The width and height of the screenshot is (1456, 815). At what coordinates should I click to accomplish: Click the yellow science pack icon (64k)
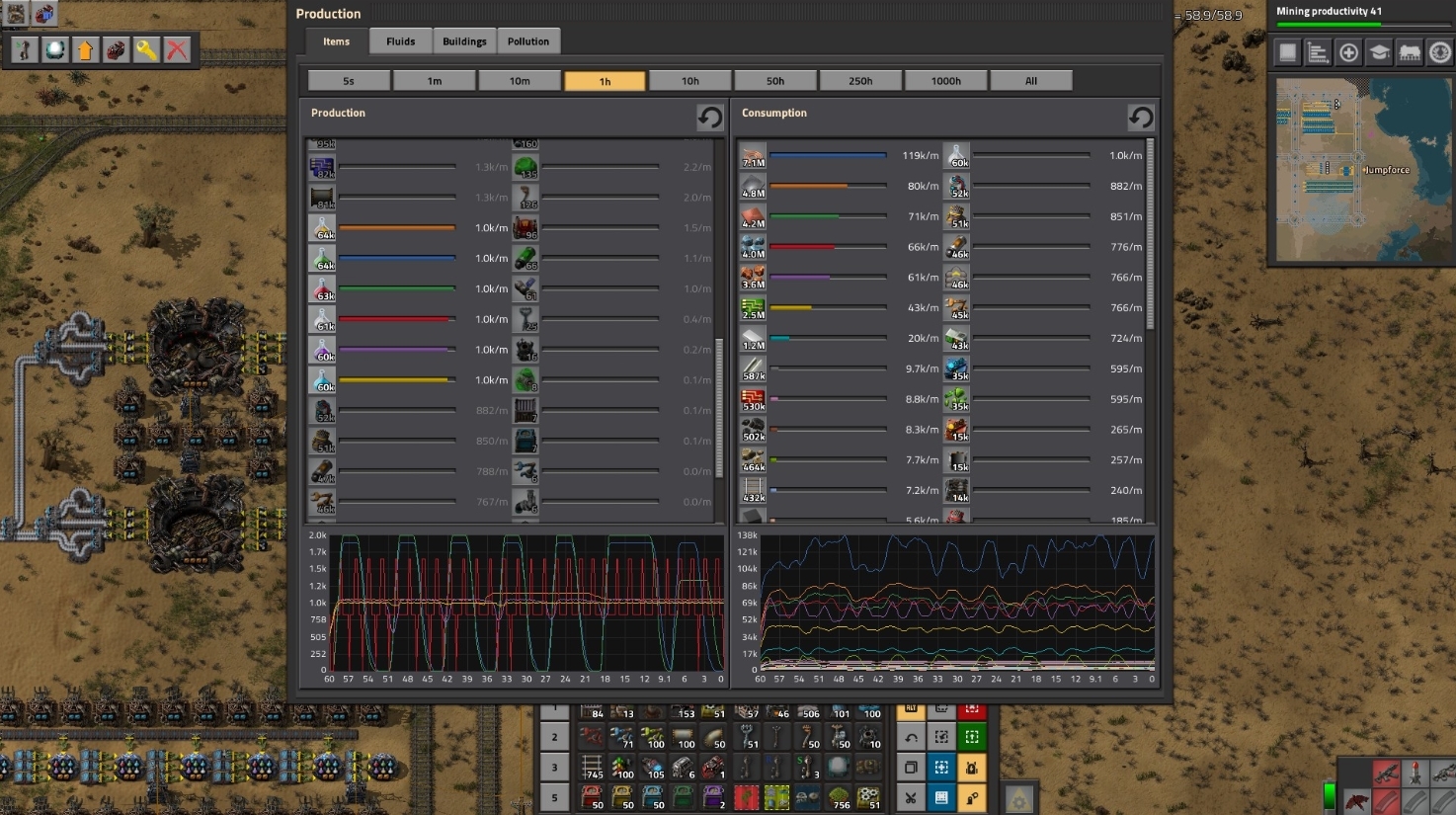tap(322, 228)
